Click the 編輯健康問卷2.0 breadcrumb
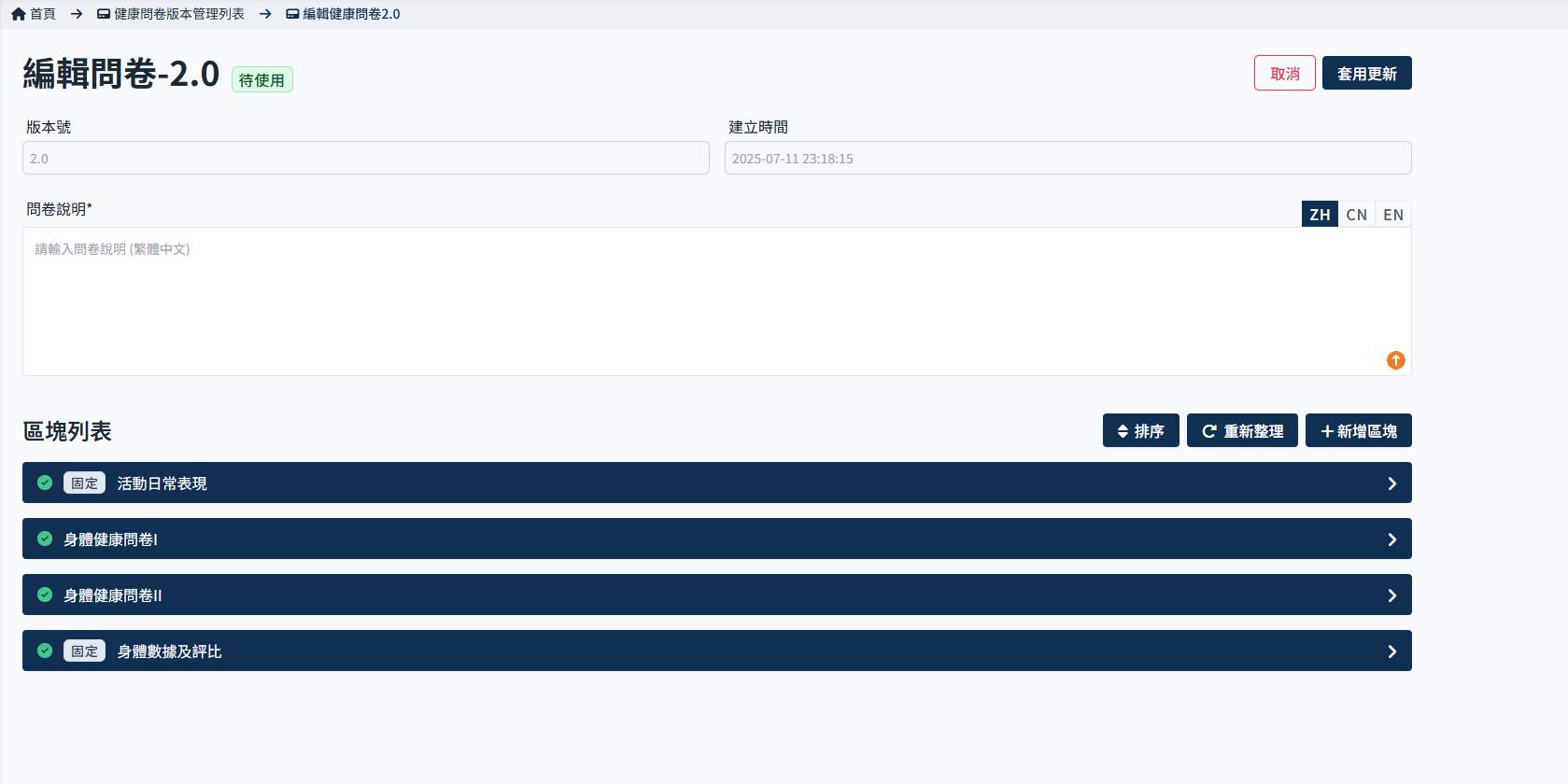 point(343,14)
